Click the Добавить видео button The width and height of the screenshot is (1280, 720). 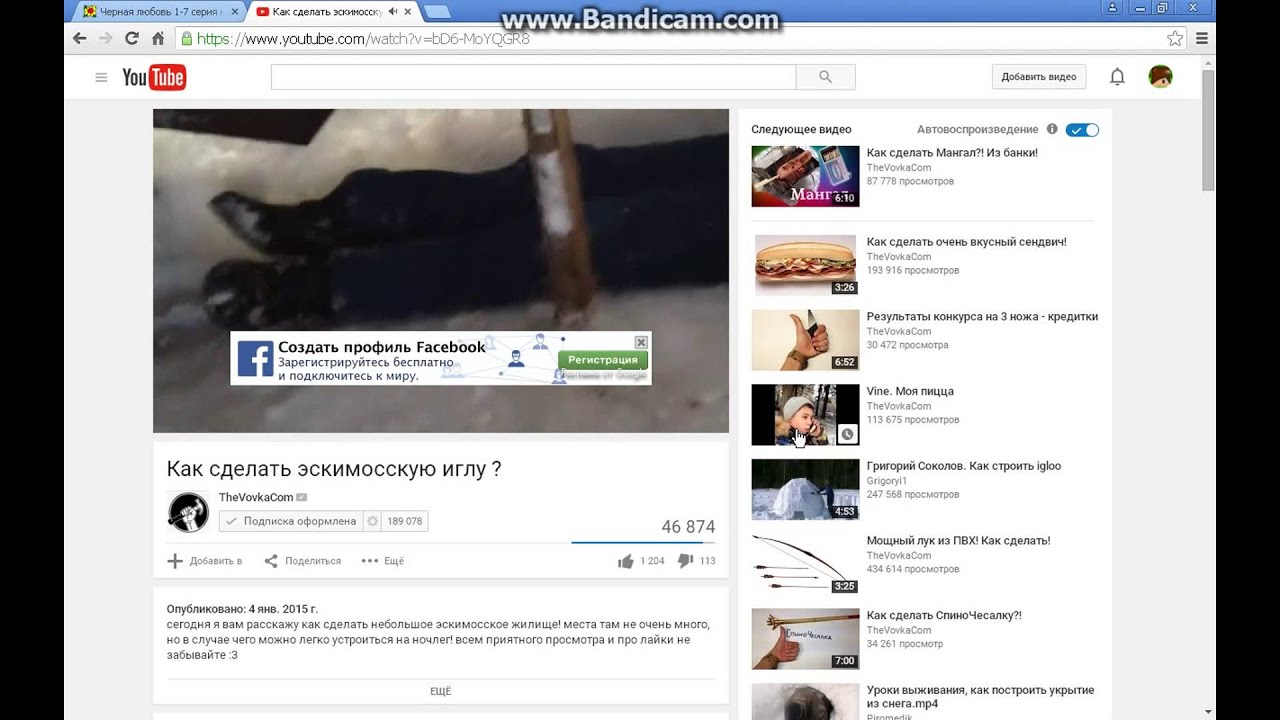[x=1039, y=77]
